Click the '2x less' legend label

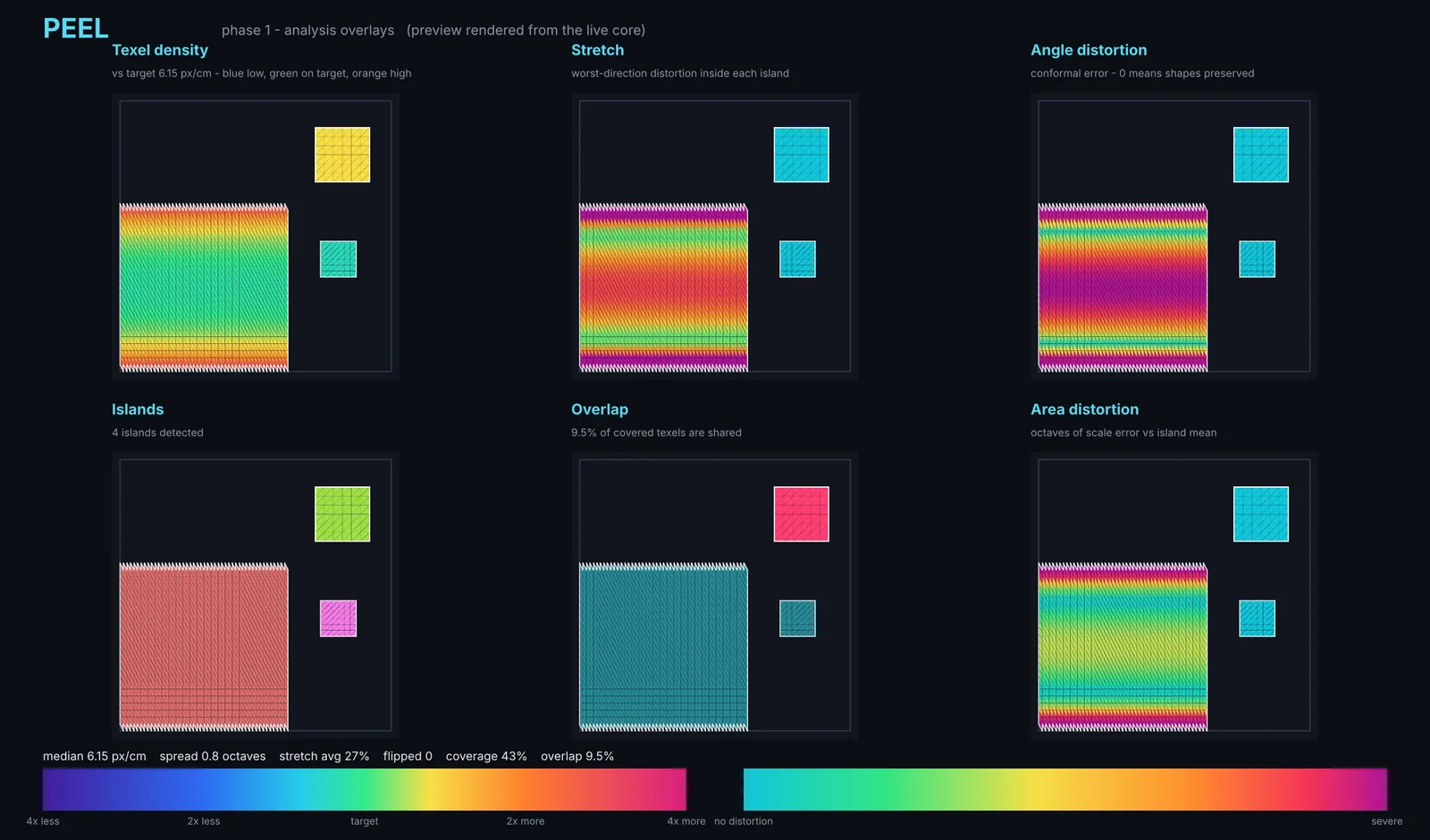point(204,821)
